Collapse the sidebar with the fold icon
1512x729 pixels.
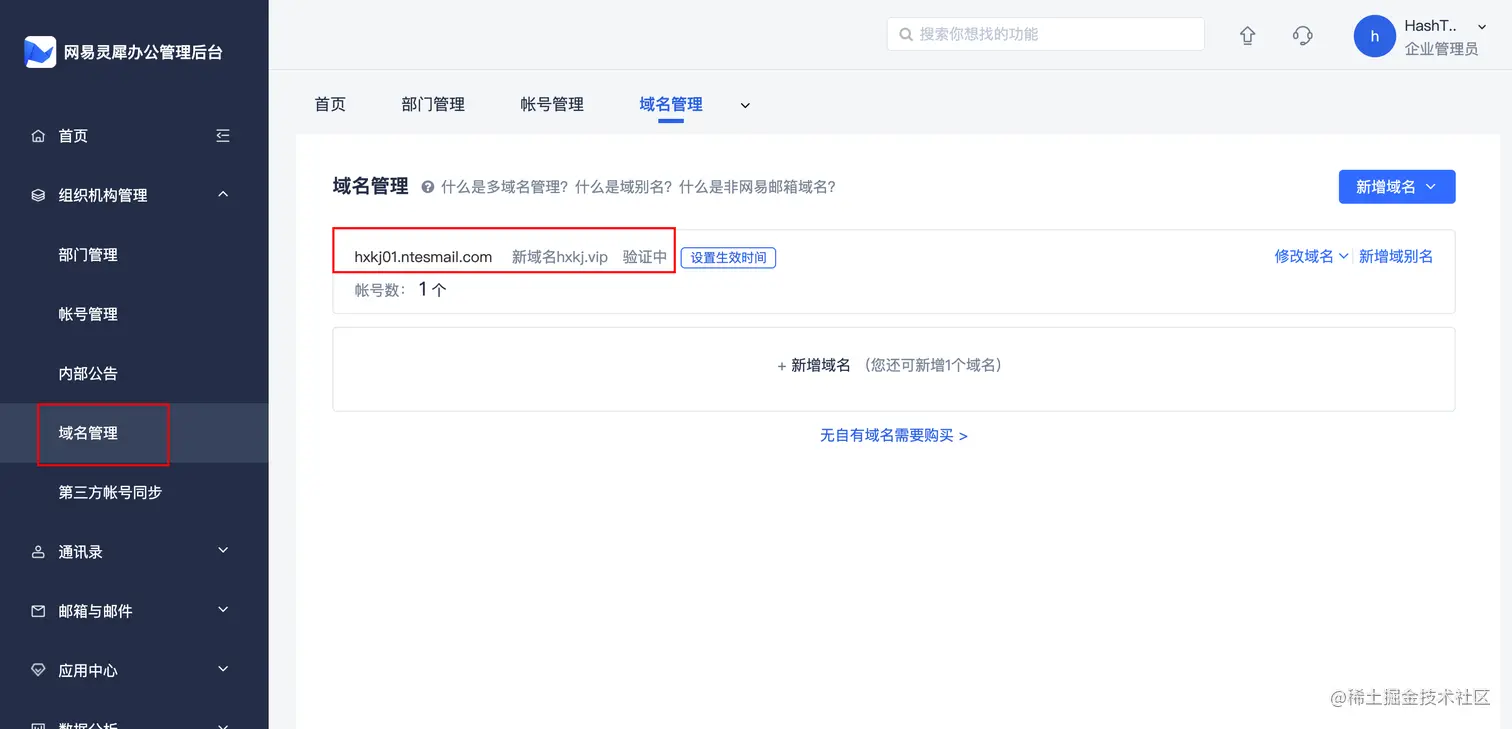[223, 136]
